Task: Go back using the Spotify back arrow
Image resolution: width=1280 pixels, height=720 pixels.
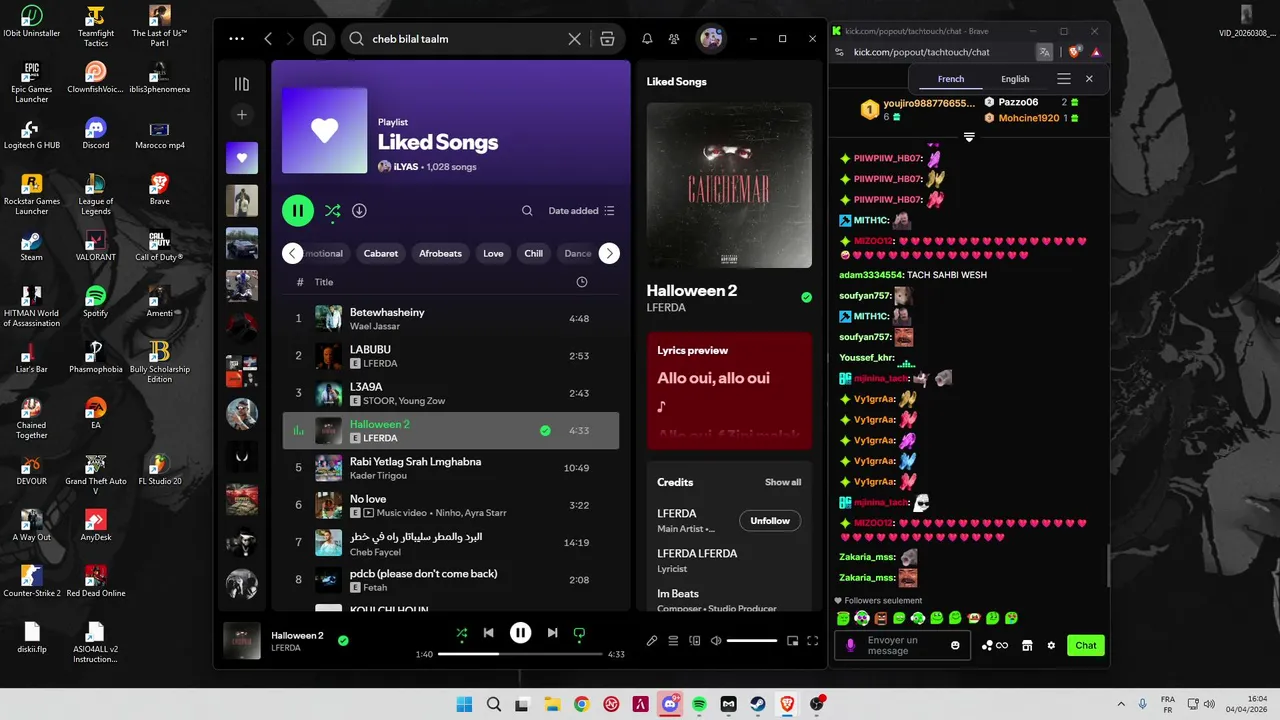Action: tap(268, 39)
